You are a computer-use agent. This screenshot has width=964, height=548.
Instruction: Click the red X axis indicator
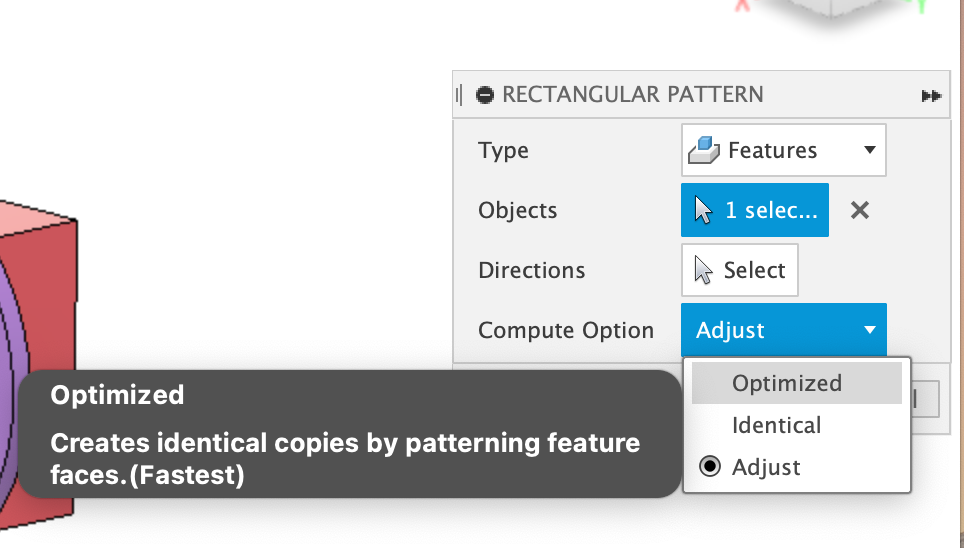[x=742, y=5]
